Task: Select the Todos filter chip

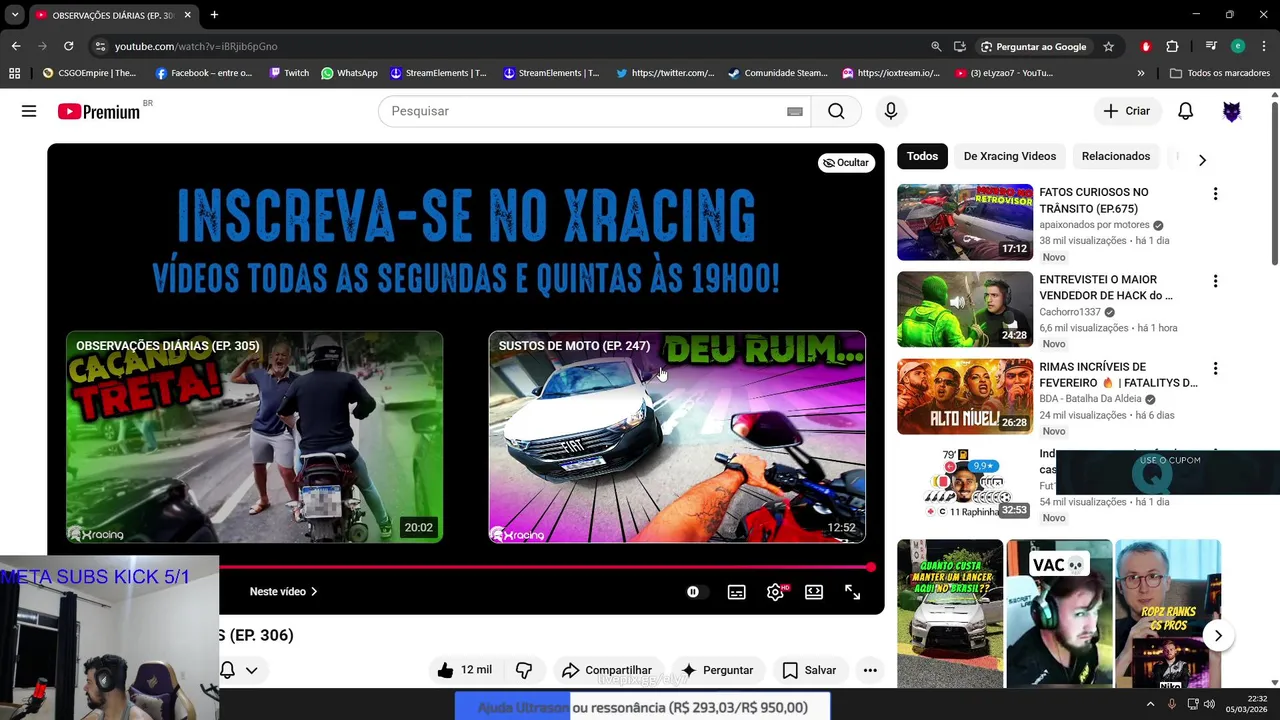Action: click(922, 156)
